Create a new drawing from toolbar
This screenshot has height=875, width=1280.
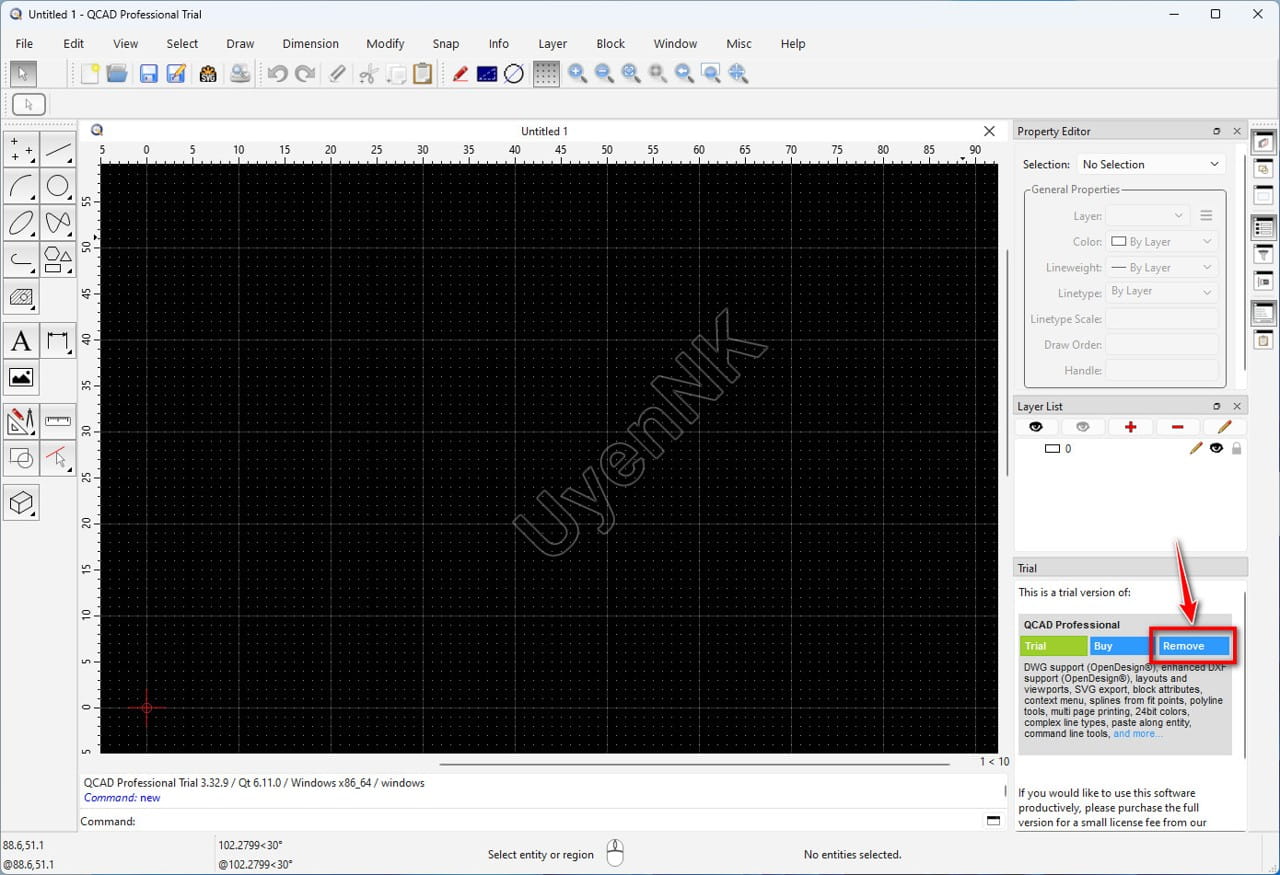pyautogui.click(x=90, y=73)
